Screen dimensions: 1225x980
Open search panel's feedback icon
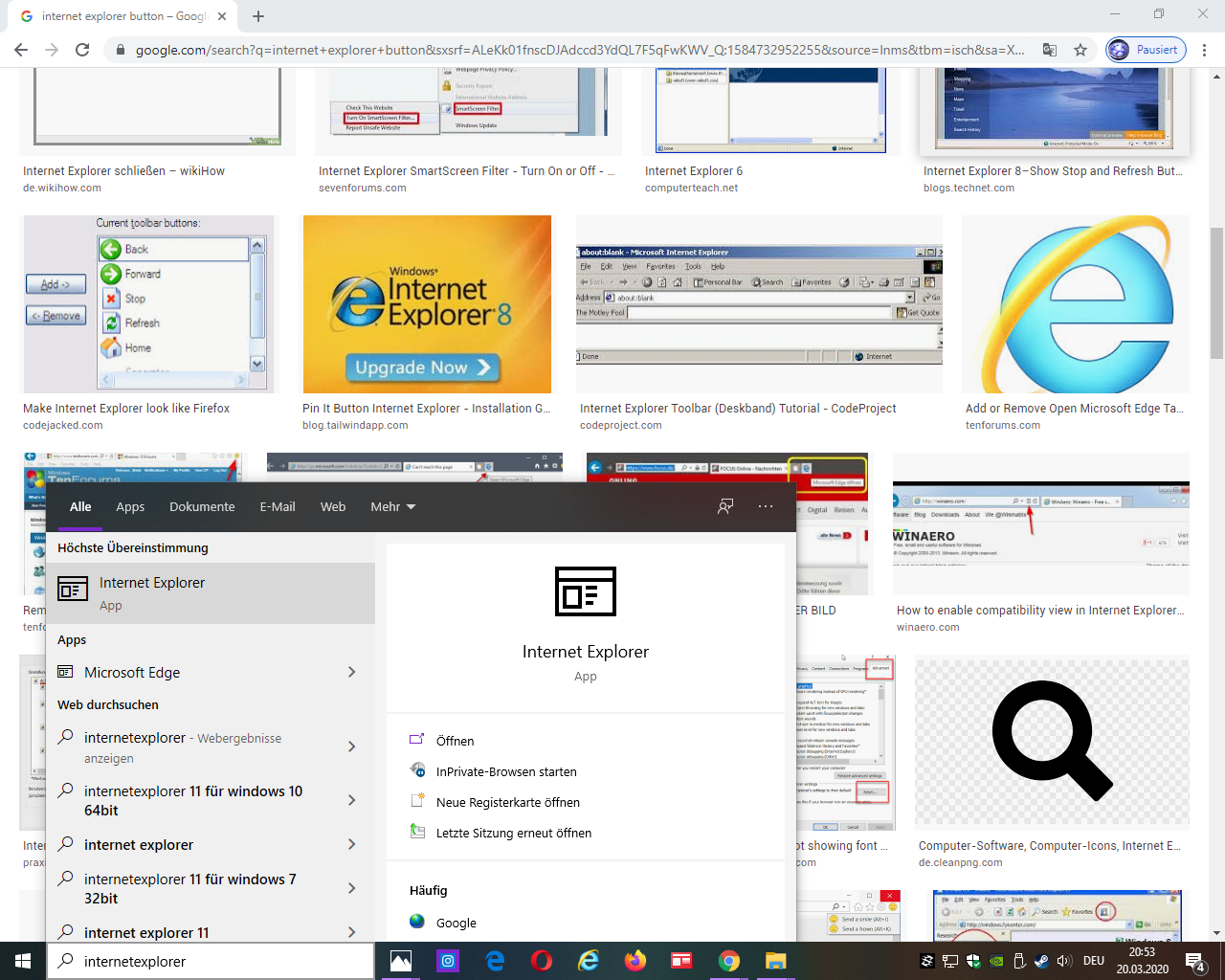point(725,506)
